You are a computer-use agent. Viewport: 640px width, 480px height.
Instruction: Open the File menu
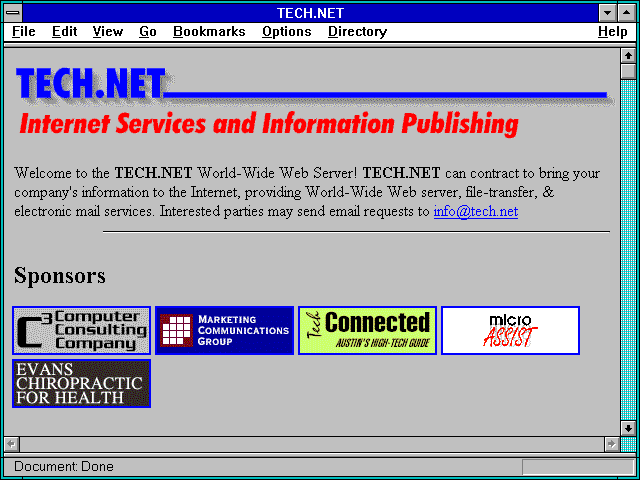coord(24,32)
